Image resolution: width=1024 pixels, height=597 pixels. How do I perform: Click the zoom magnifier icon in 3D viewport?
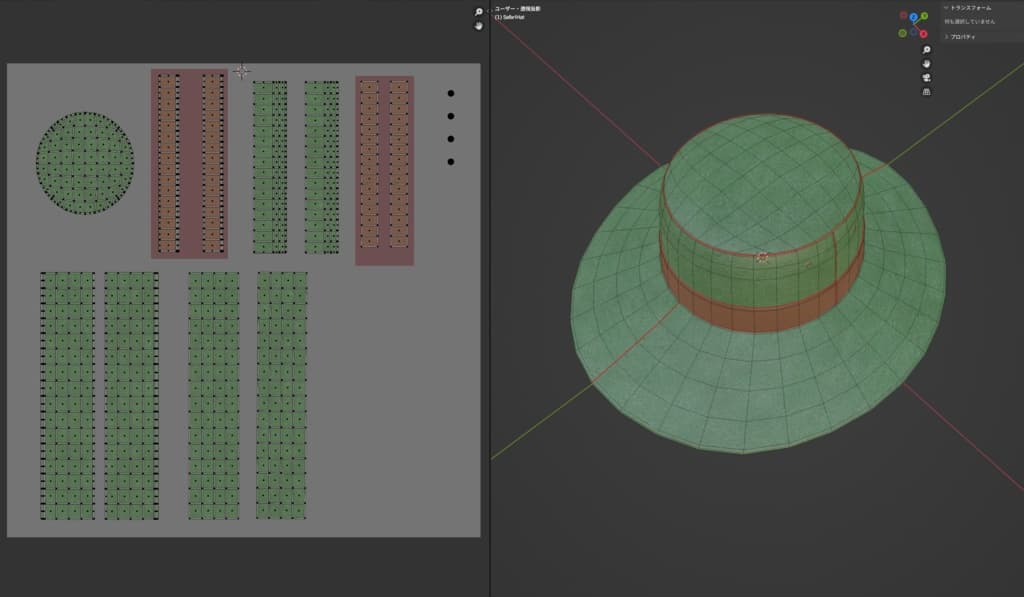click(x=926, y=50)
